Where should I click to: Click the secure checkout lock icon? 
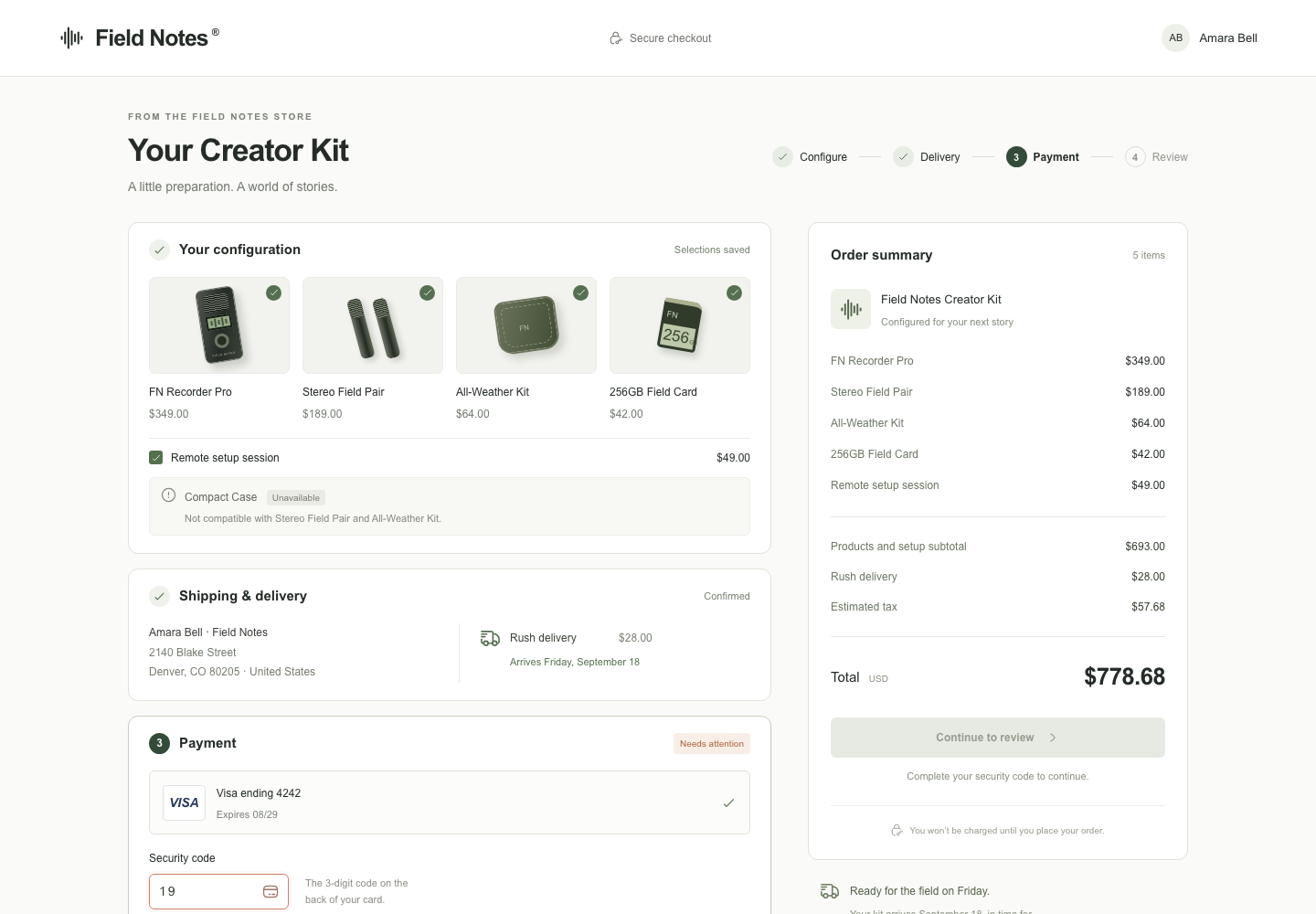point(616,38)
